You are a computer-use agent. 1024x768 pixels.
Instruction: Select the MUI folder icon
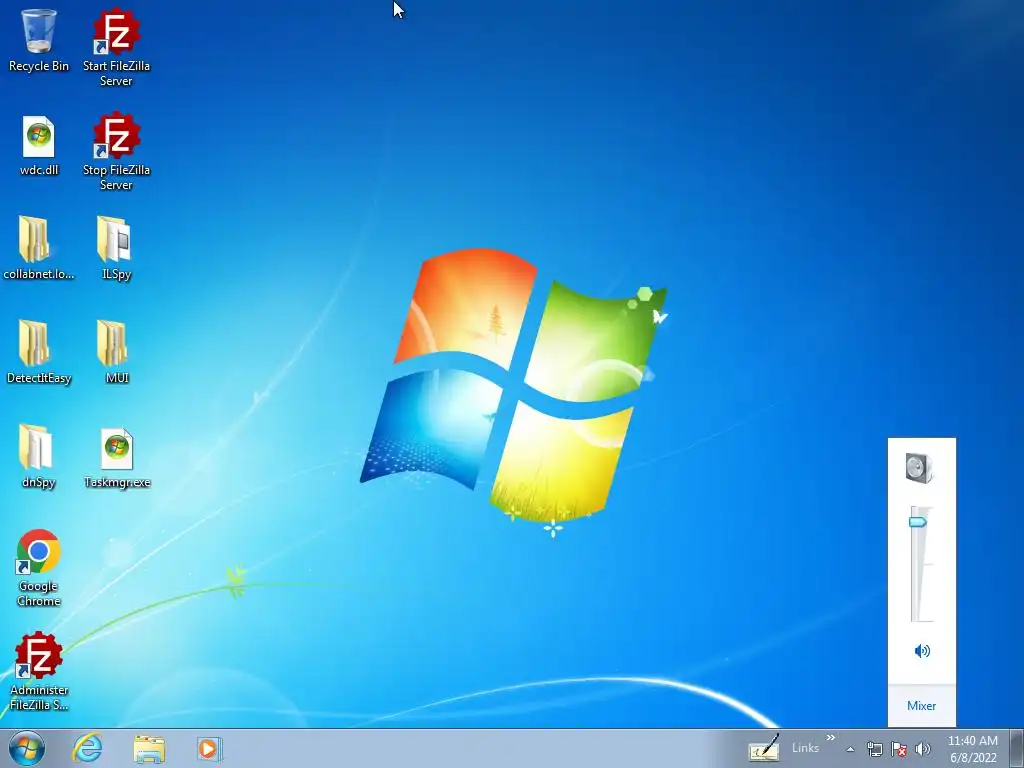[x=116, y=352]
